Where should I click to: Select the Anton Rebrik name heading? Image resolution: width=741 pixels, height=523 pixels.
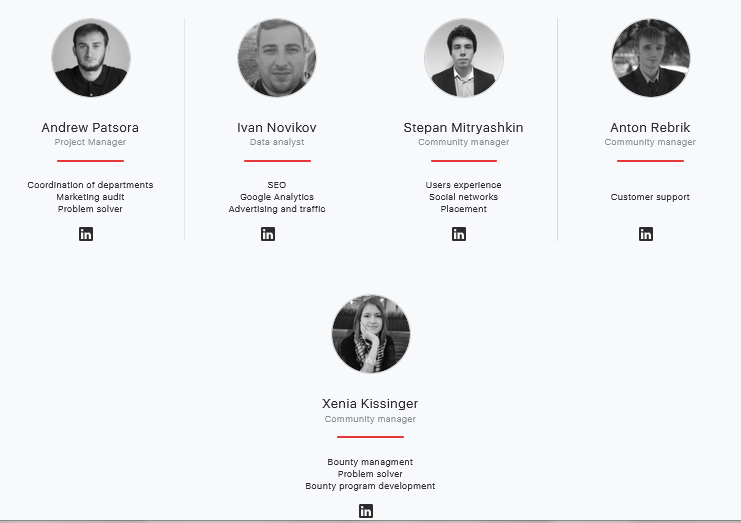[x=650, y=128]
